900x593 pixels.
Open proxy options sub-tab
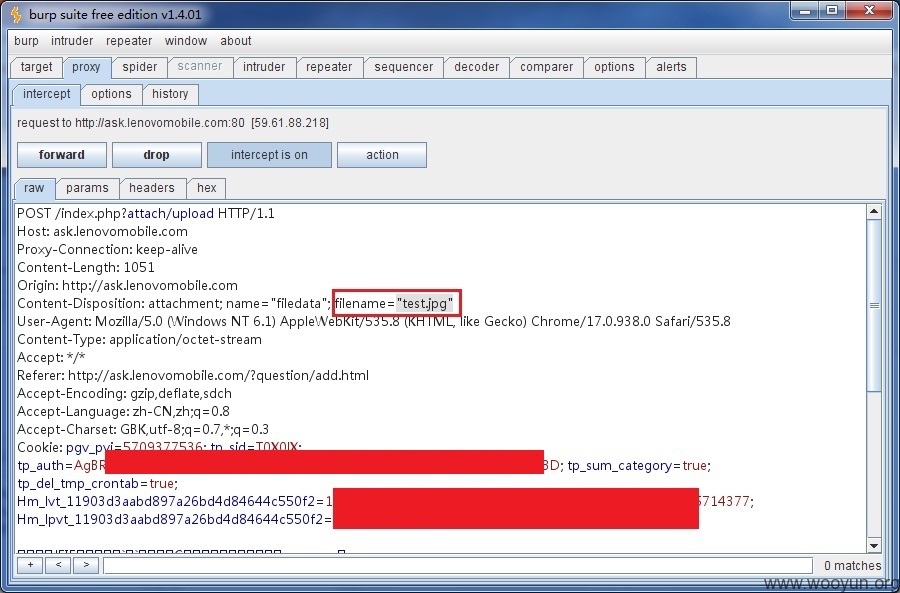(111, 94)
